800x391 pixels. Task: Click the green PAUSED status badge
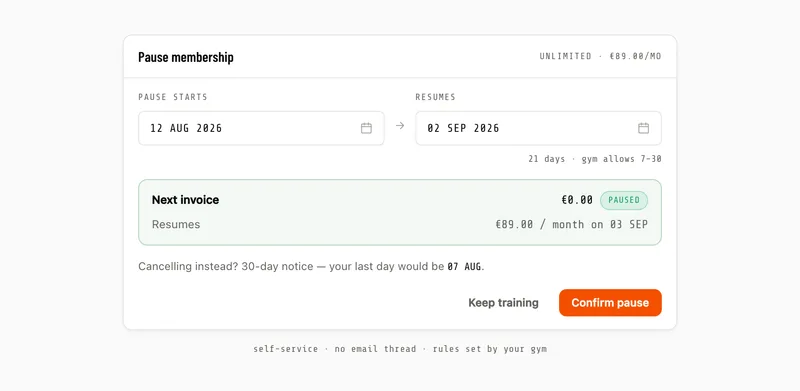pos(623,200)
